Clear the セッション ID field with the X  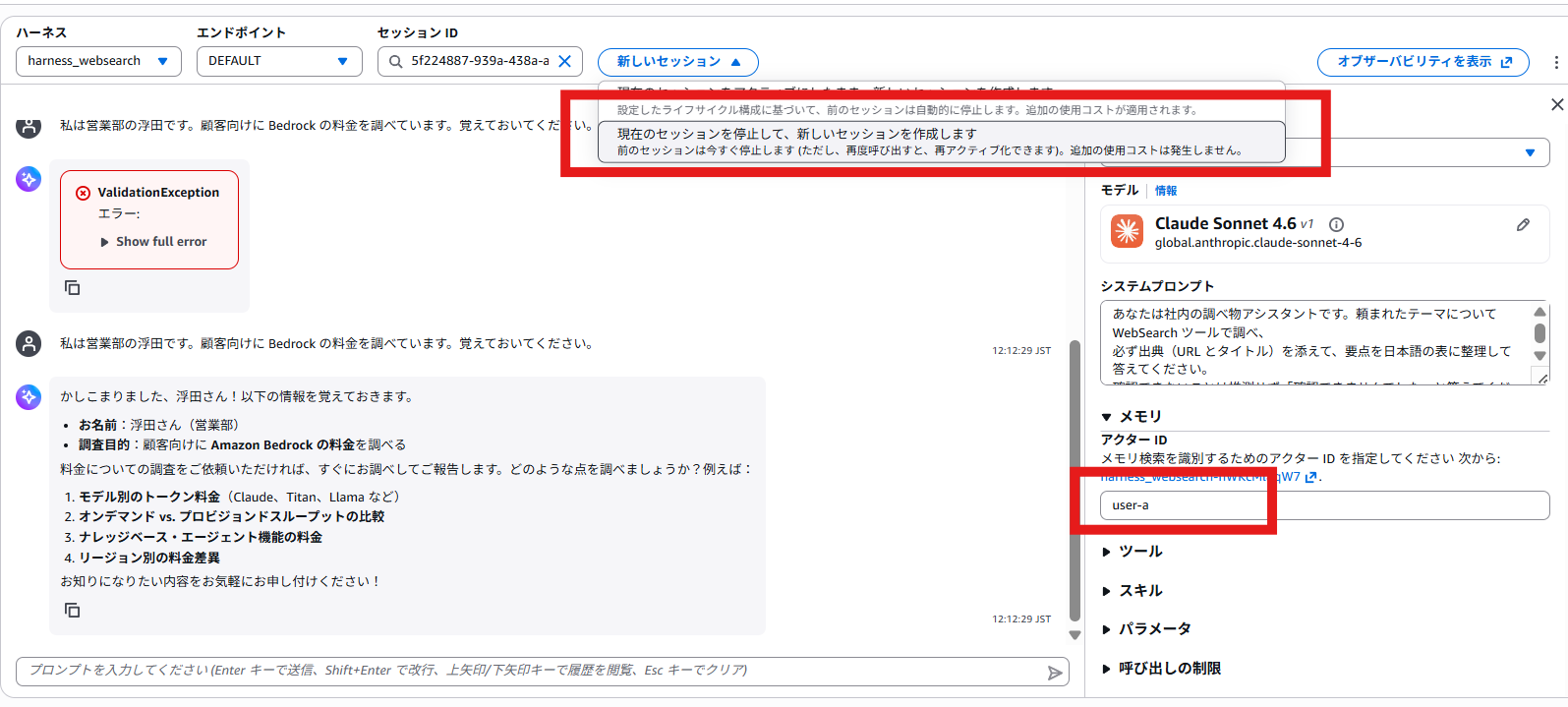click(565, 61)
